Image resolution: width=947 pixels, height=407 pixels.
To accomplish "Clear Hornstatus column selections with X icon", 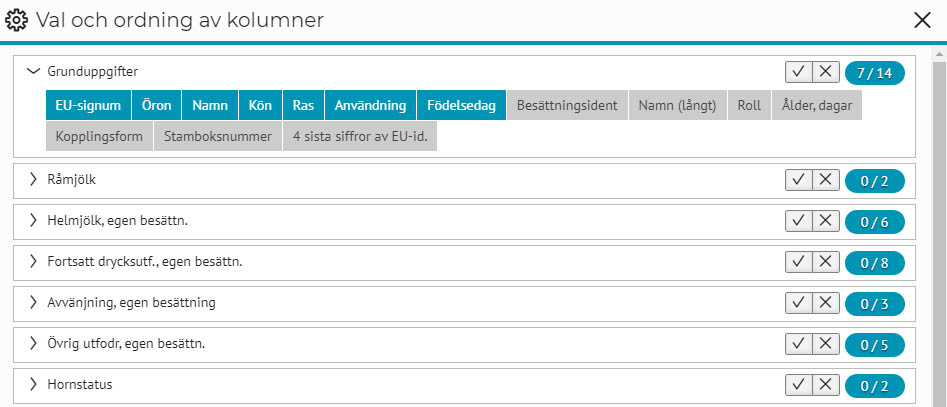I will tap(826, 385).
